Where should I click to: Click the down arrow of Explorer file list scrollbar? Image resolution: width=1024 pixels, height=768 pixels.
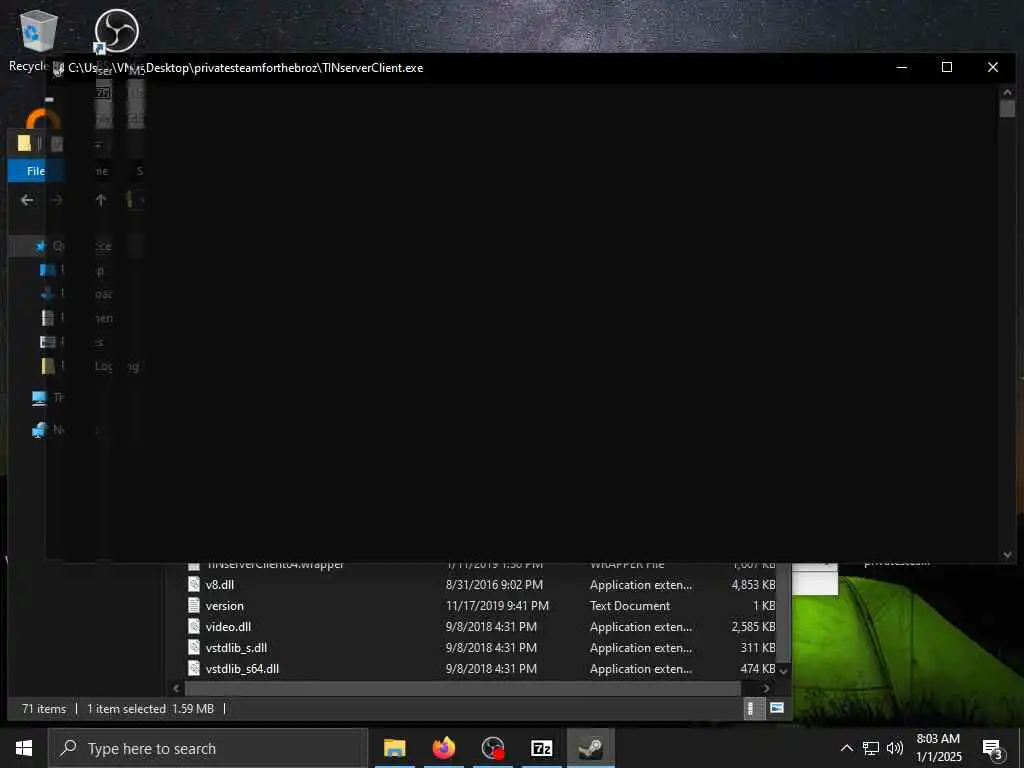click(x=784, y=671)
